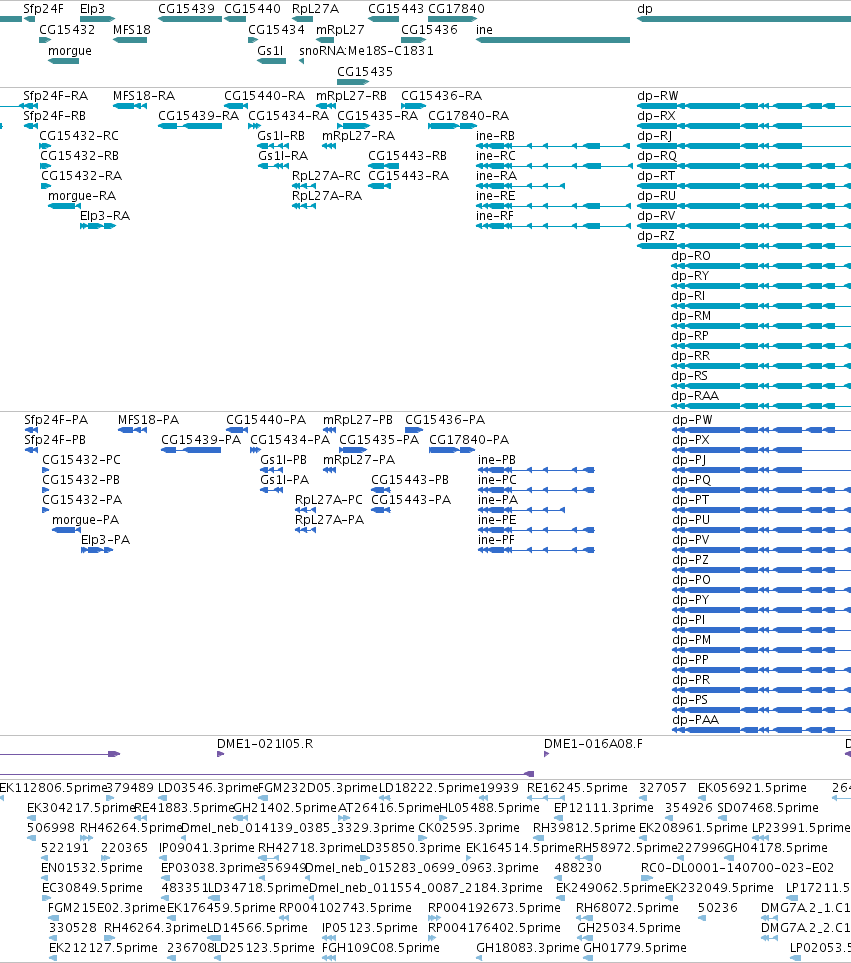The width and height of the screenshot is (851, 963).
Task: Select transcript CG15439-RA glyph
Action: coord(190,126)
